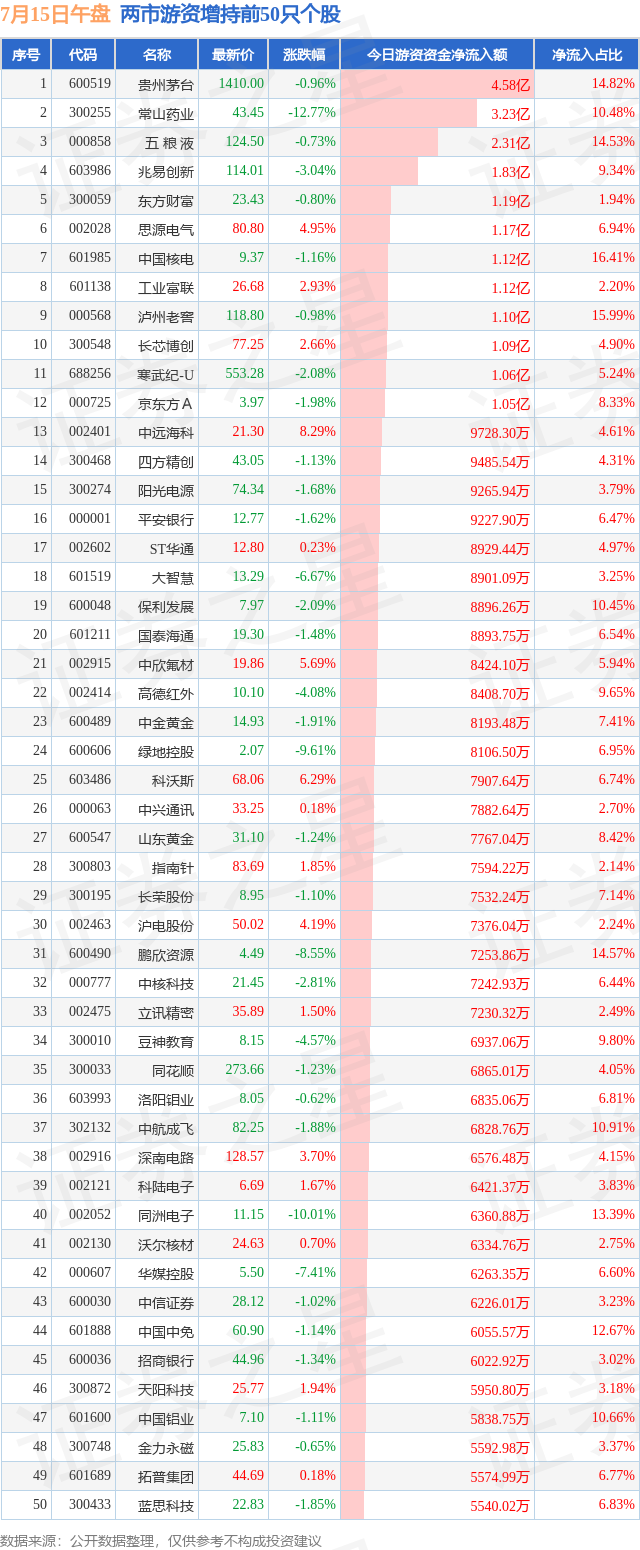Image resolution: width=640 pixels, height=1550 pixels.
Task: Click the 中国中免 stock name
Action: click(166, 1332)
